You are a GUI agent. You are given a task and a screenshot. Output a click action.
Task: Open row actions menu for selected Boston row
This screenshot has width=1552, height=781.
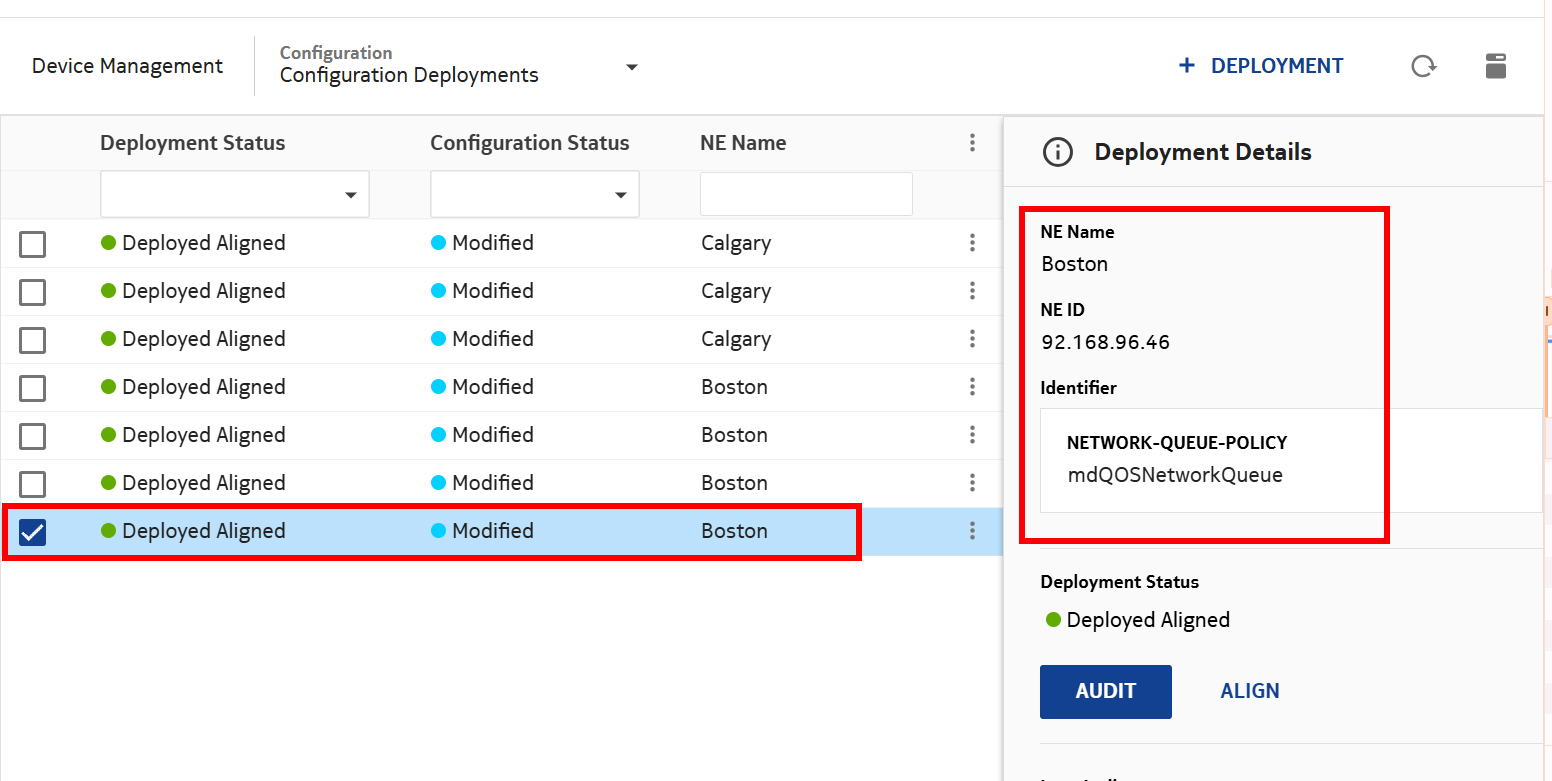click(x=972, y=531)
